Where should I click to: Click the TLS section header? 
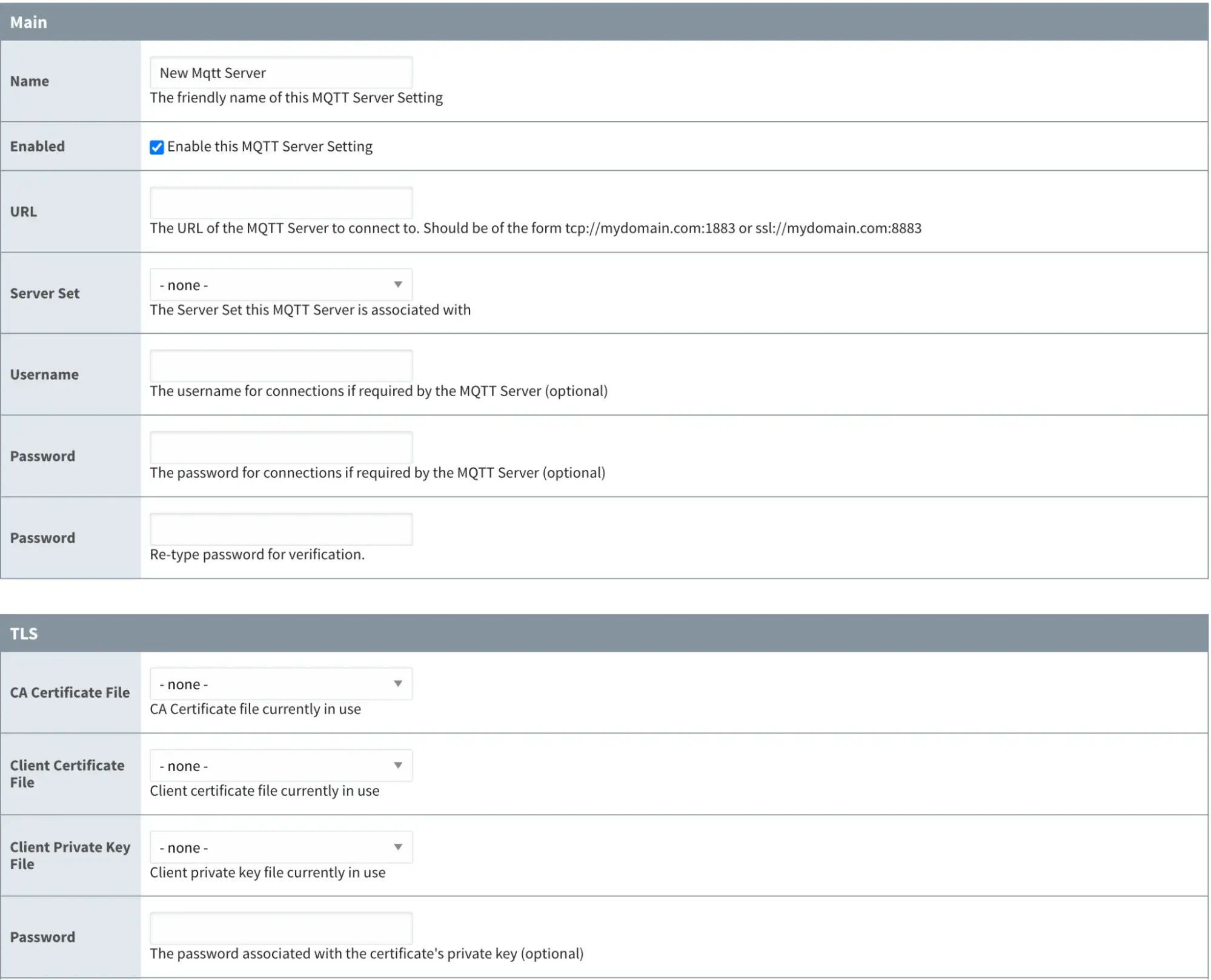coord(605,634)
